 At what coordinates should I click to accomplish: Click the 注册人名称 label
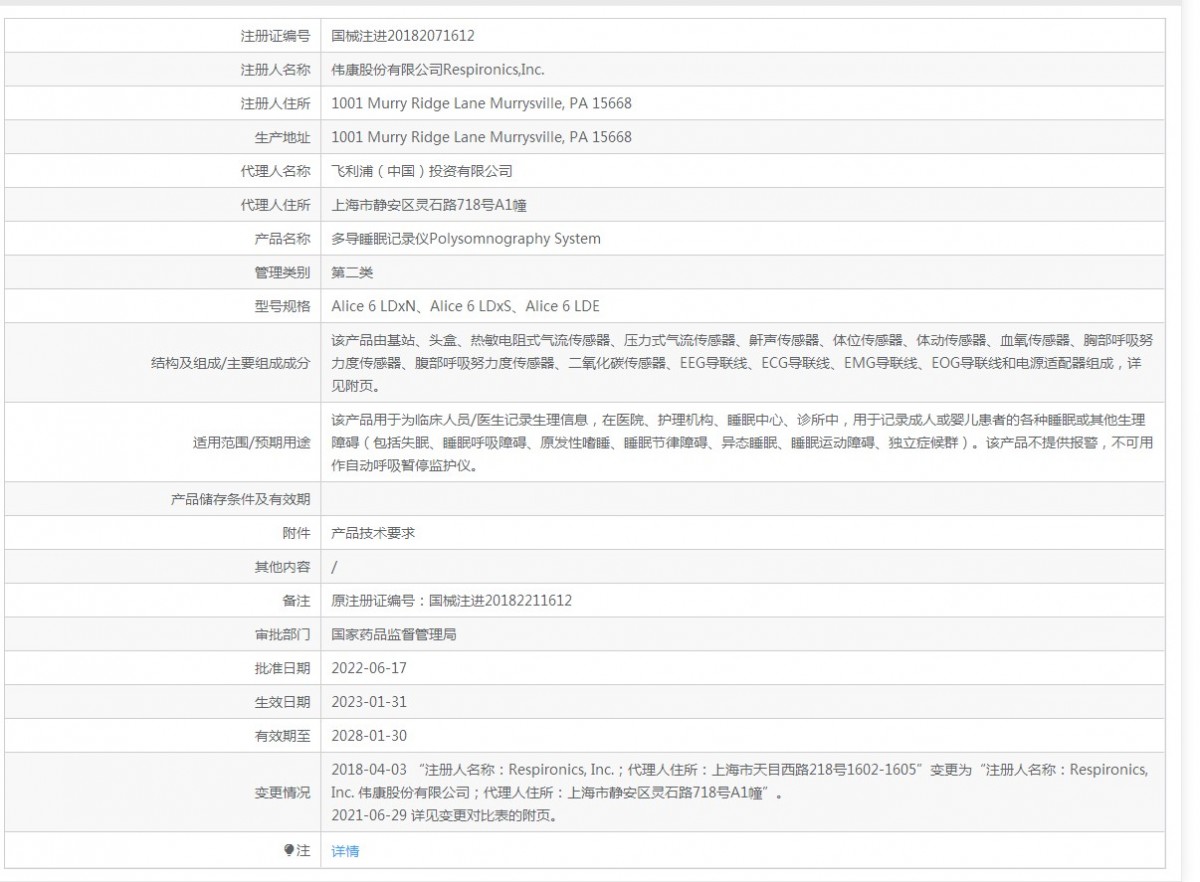point(275,69)
